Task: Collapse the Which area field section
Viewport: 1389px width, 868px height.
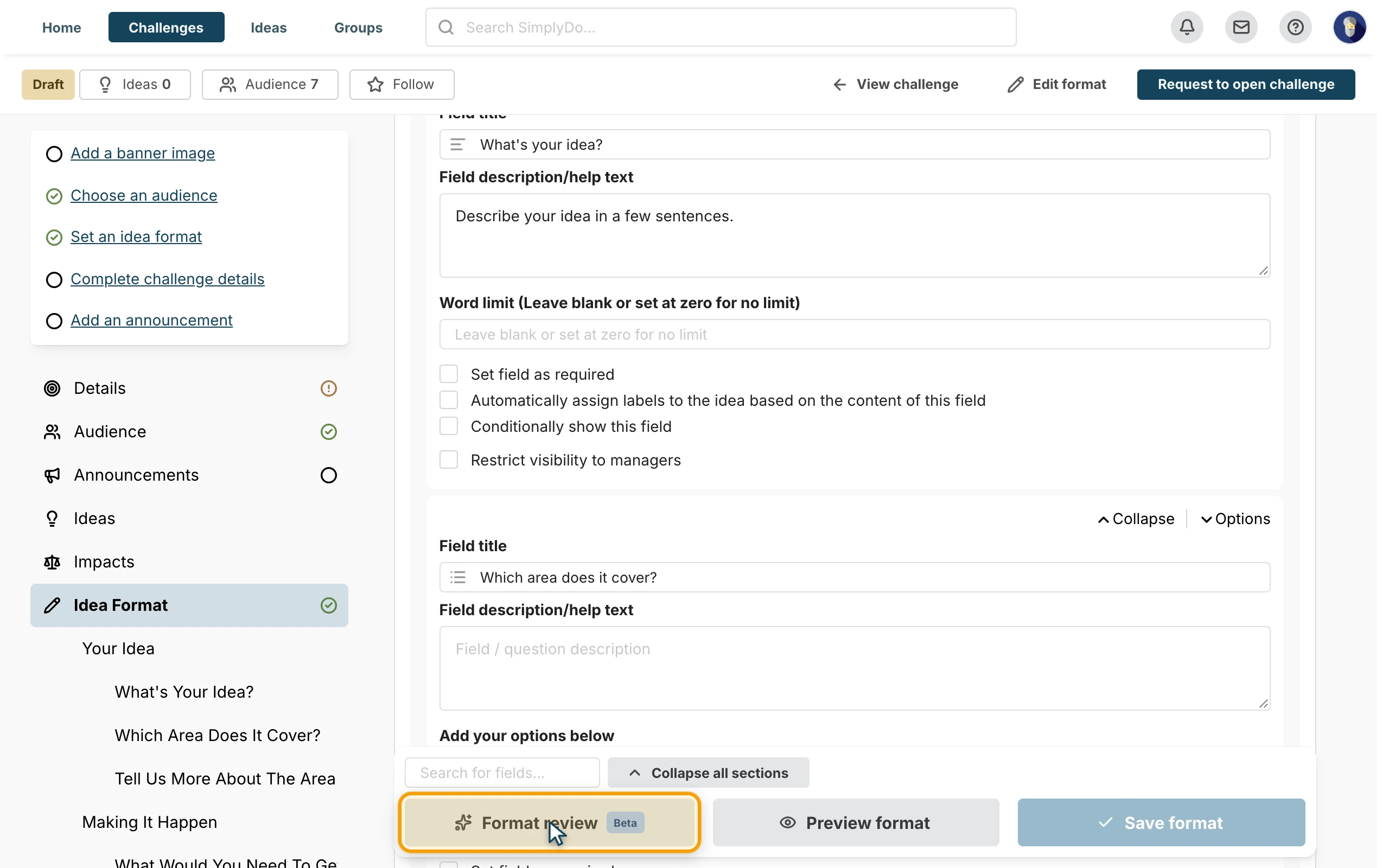Action: click(x=1136, y=519)
